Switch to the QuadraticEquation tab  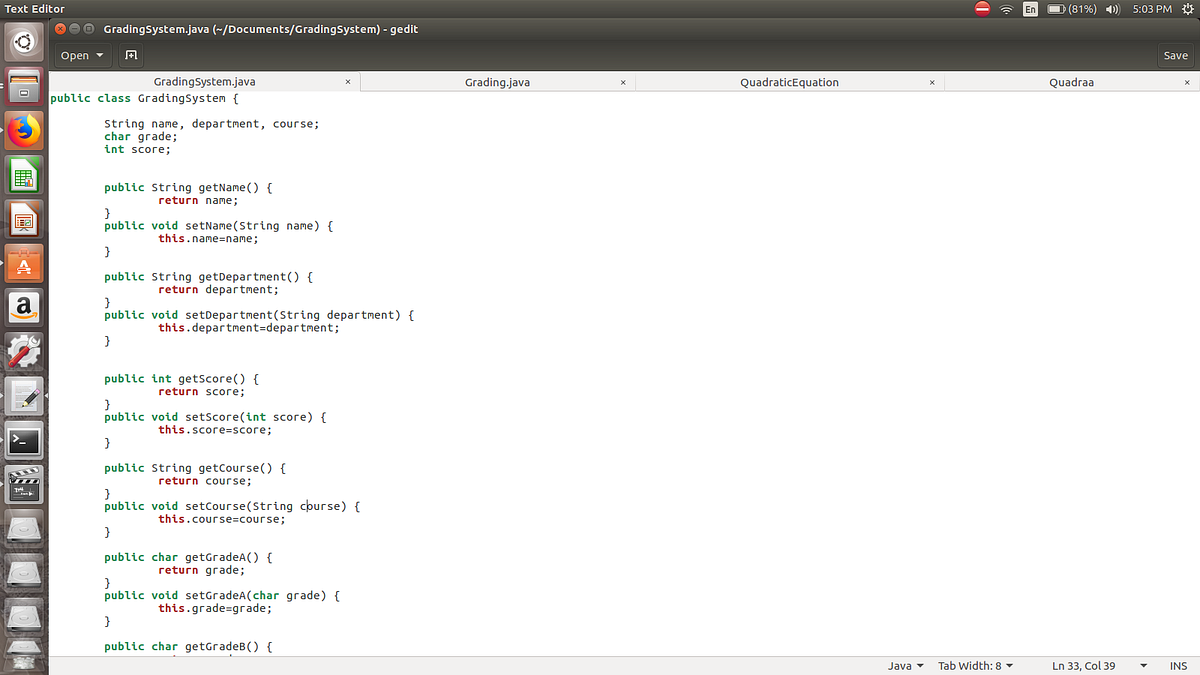(x=790, y=82)
